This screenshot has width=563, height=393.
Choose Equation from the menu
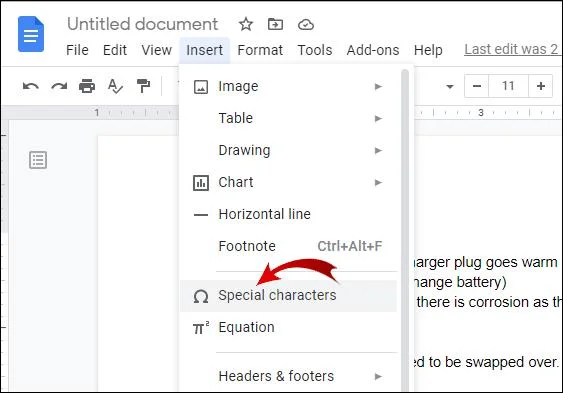(288, 327)
